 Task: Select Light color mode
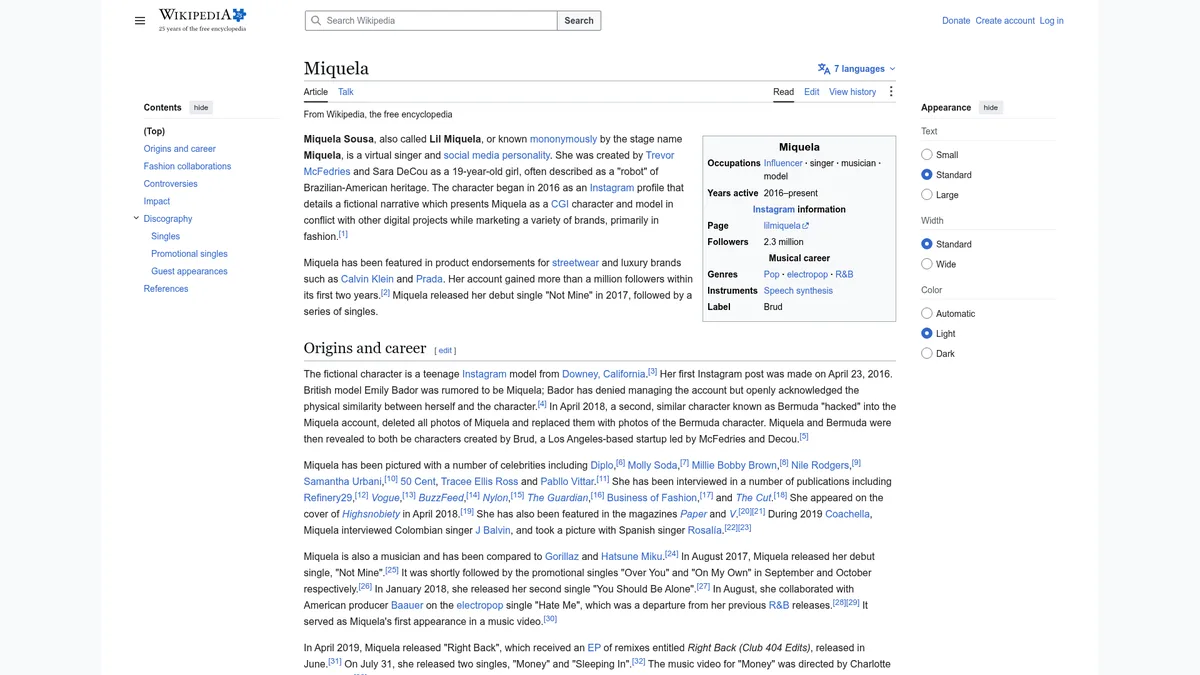pos(927,334)
